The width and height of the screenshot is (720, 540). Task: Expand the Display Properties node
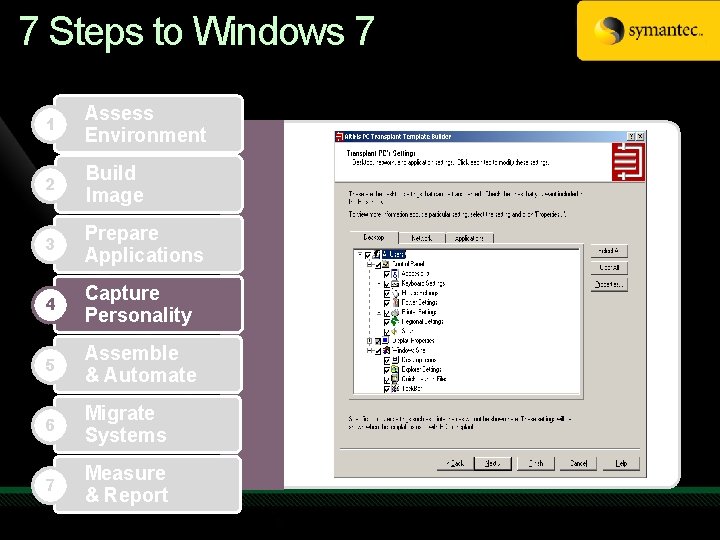[x=369, y=341]
